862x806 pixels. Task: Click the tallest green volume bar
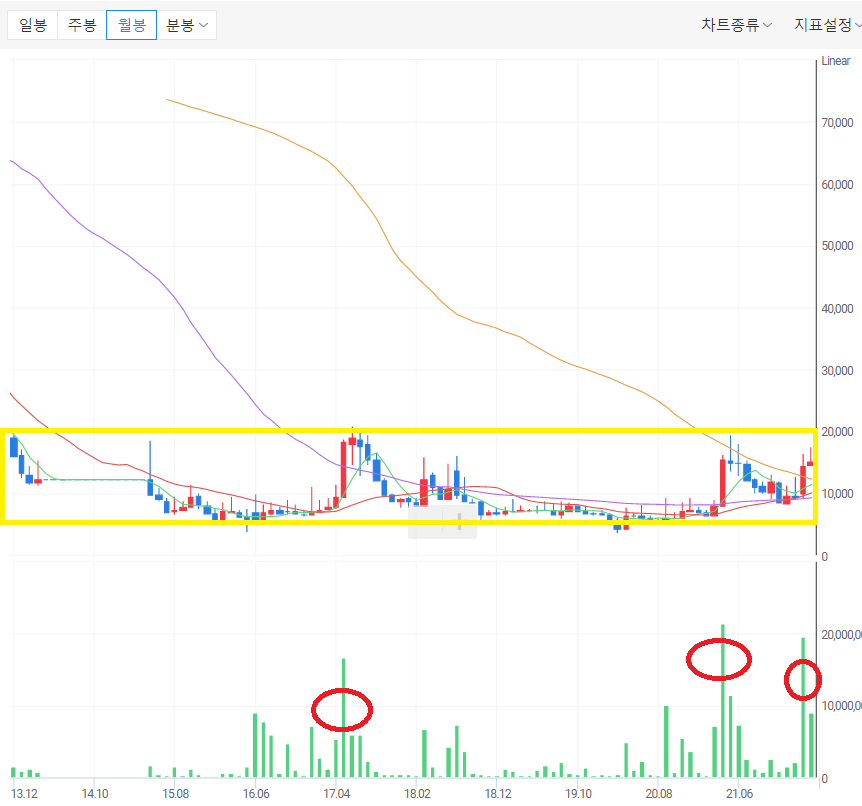(723, 700)
